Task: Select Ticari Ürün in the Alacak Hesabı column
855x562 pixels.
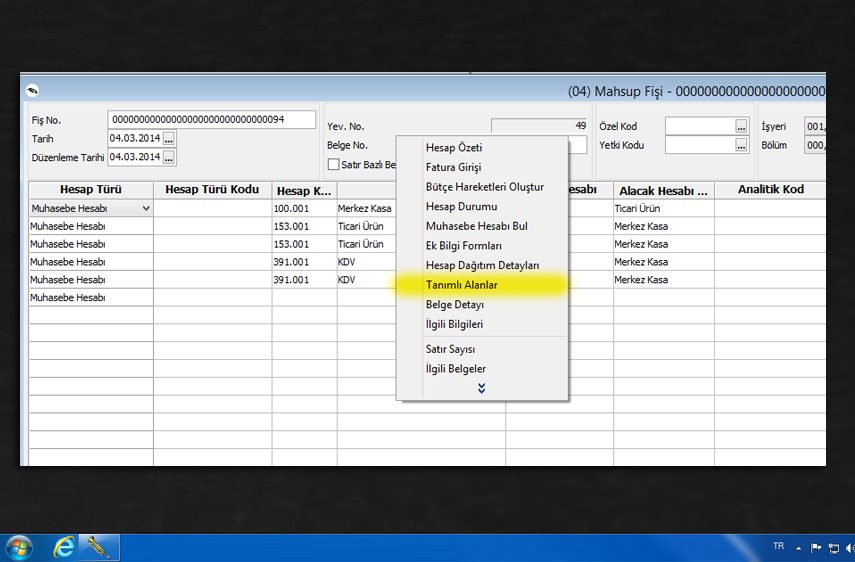Action: click(x=664, y=208)
